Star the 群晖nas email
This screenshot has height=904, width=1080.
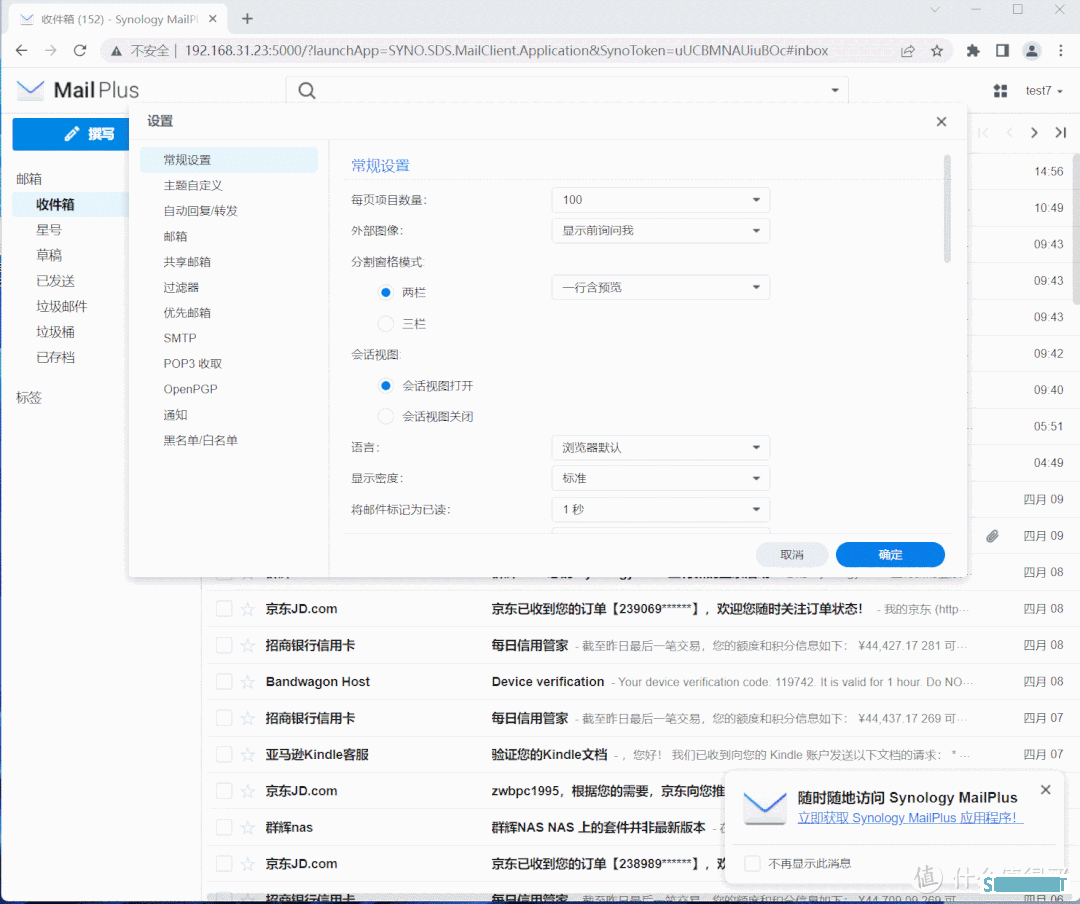[x=247, y=828]
